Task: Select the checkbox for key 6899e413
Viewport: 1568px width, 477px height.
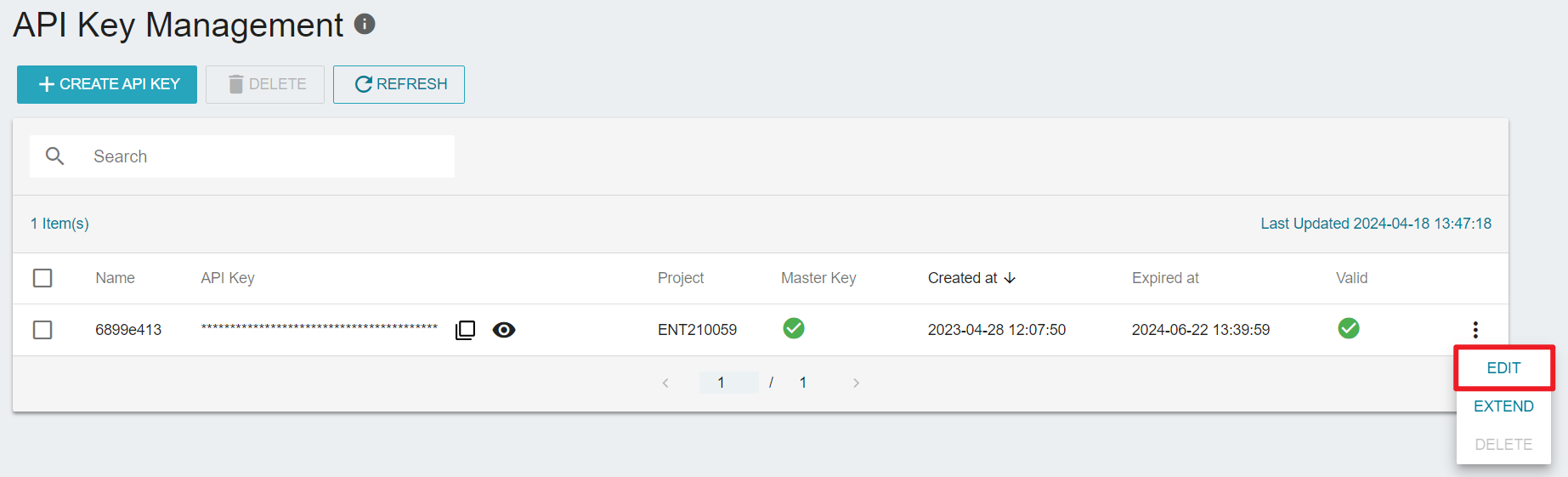Action: 42,330
